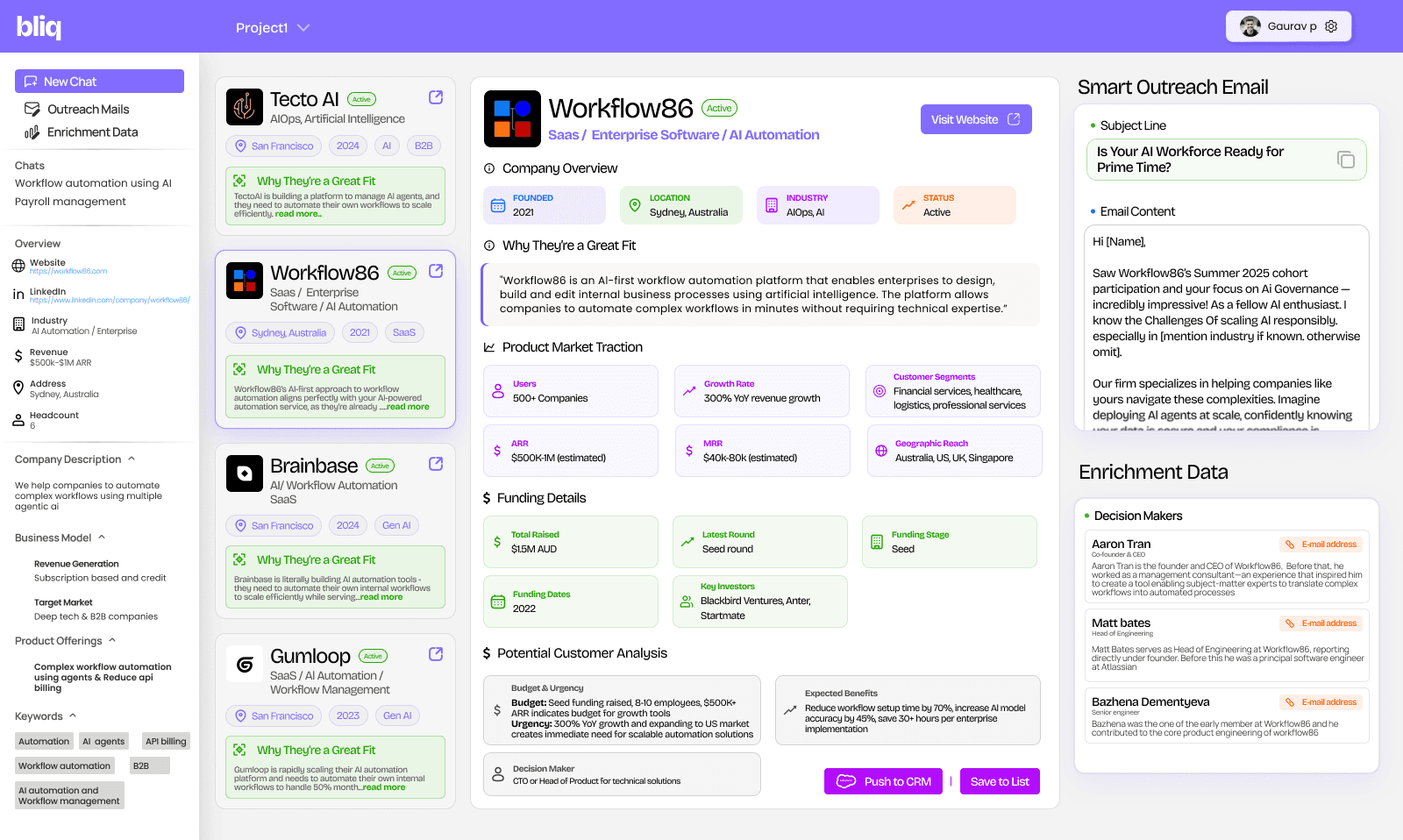The height and width of the screenshot is (840, 1403).
Task: Push Workflow86 to CRM
Action: coord(883,781)
